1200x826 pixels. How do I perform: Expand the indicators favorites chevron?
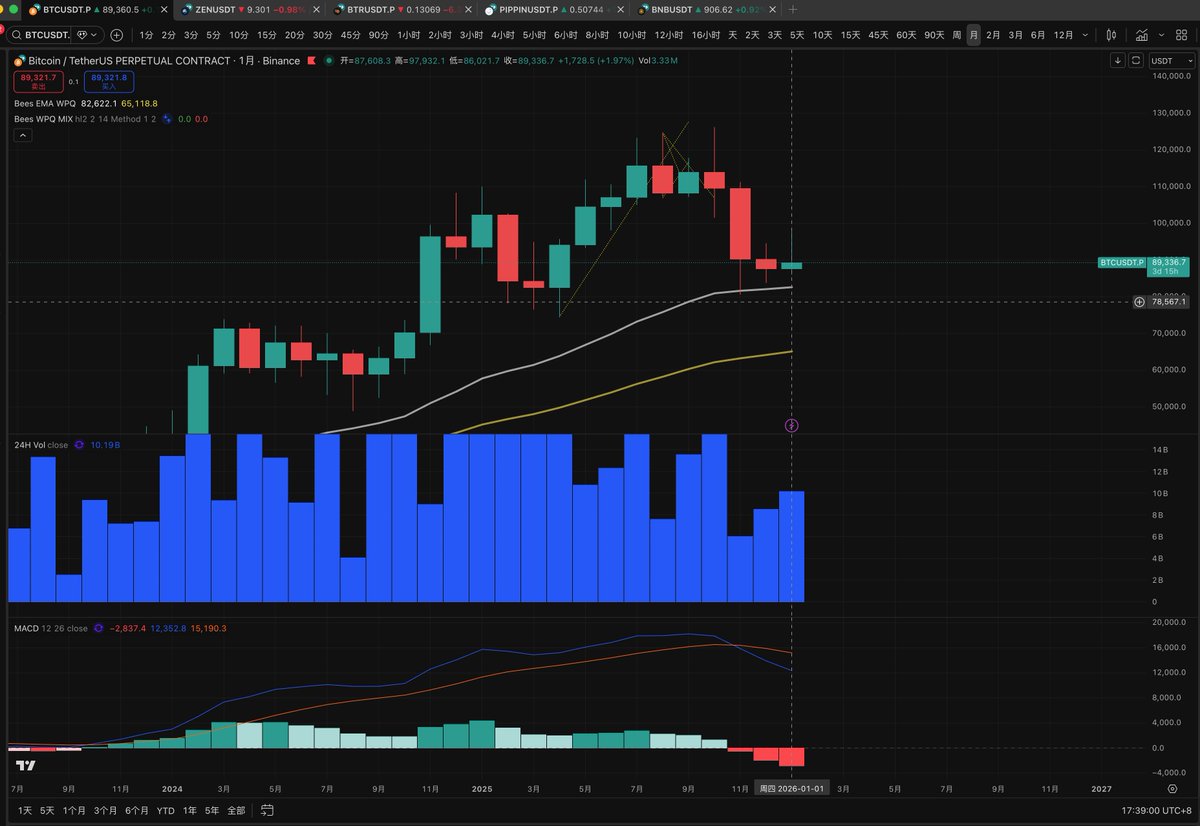tap(1161, 35)
